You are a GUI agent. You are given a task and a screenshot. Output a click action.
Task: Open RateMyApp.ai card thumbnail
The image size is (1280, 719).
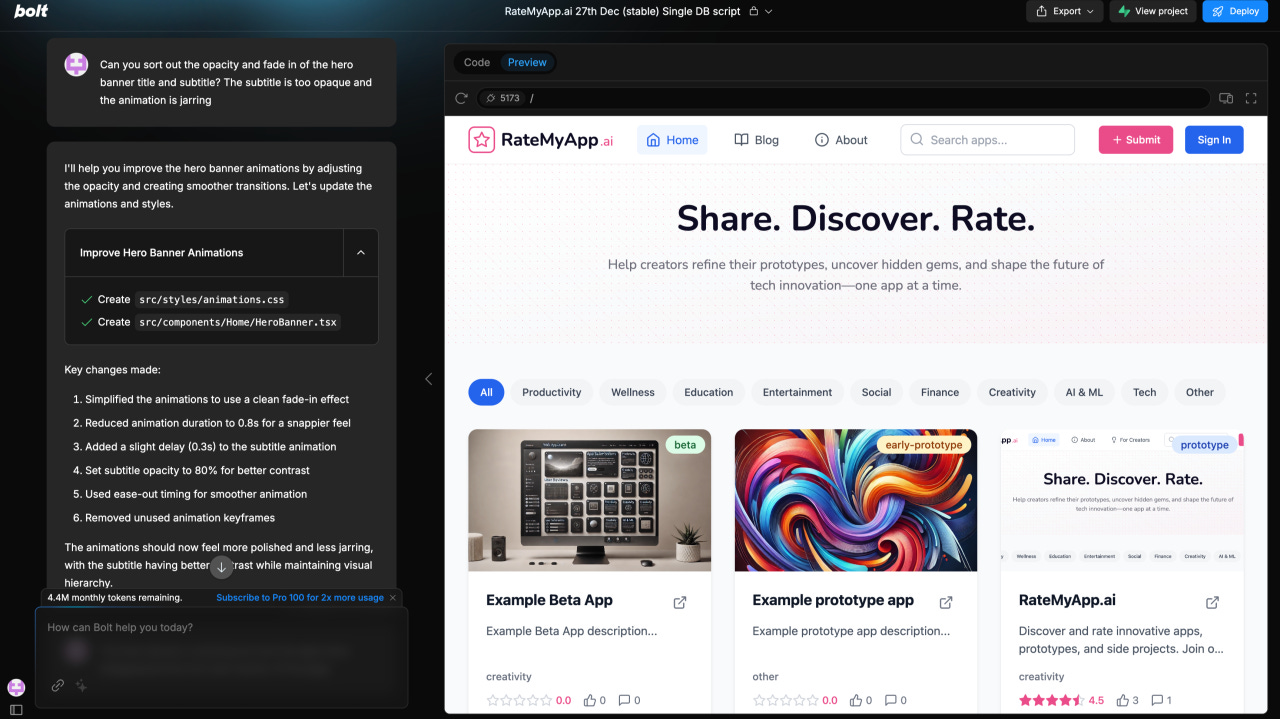[1122, 500]
